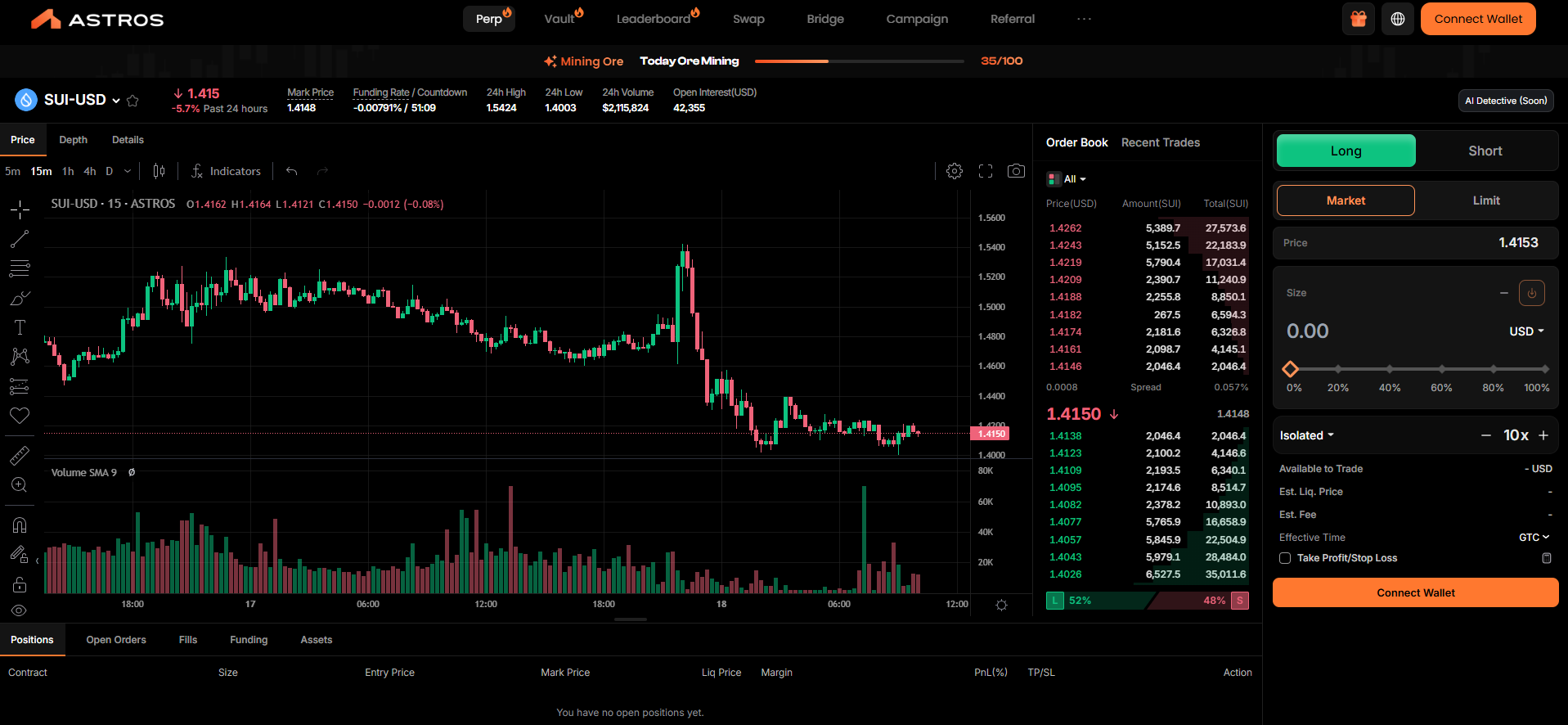Select the Limit order type
Image resolution: width=1568 pixels, height=725 pixels.
(1485, 200)
